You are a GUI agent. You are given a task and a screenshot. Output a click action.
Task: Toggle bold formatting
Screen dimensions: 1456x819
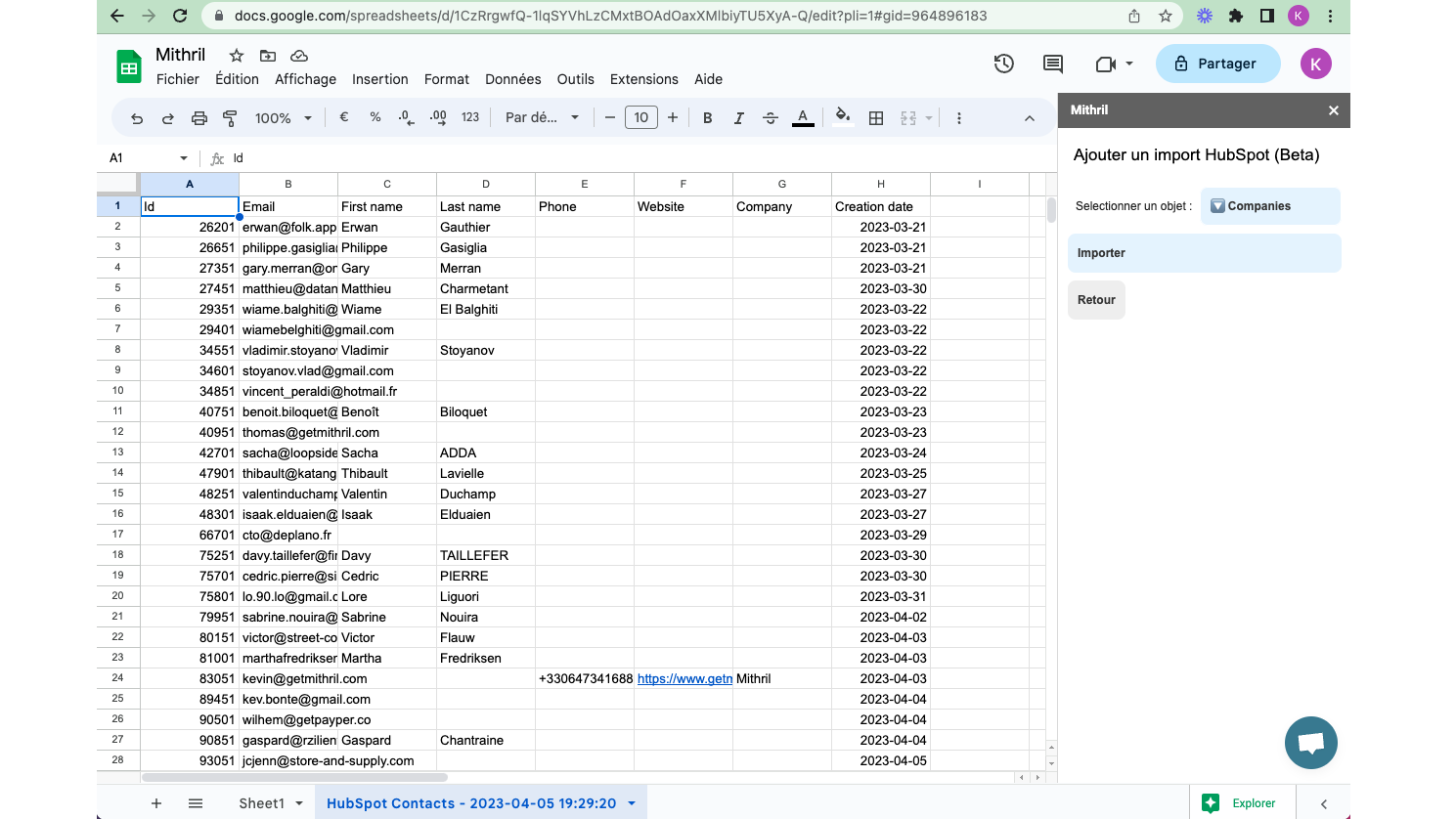coord(707,118)
